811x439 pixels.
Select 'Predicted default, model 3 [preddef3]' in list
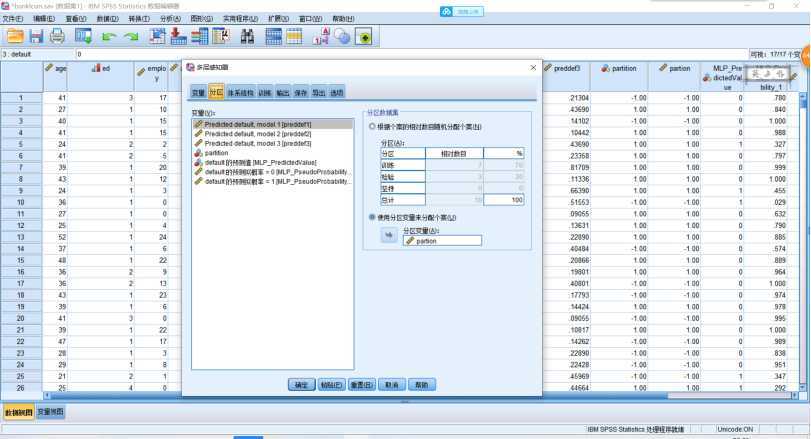(x=273, y=143)
